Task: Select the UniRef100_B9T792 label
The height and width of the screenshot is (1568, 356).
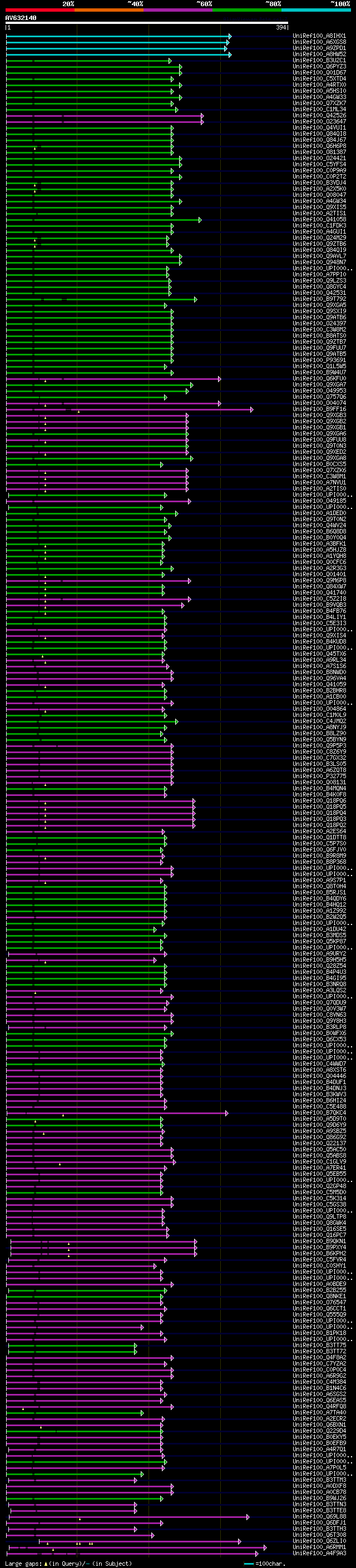Action: 319,299
